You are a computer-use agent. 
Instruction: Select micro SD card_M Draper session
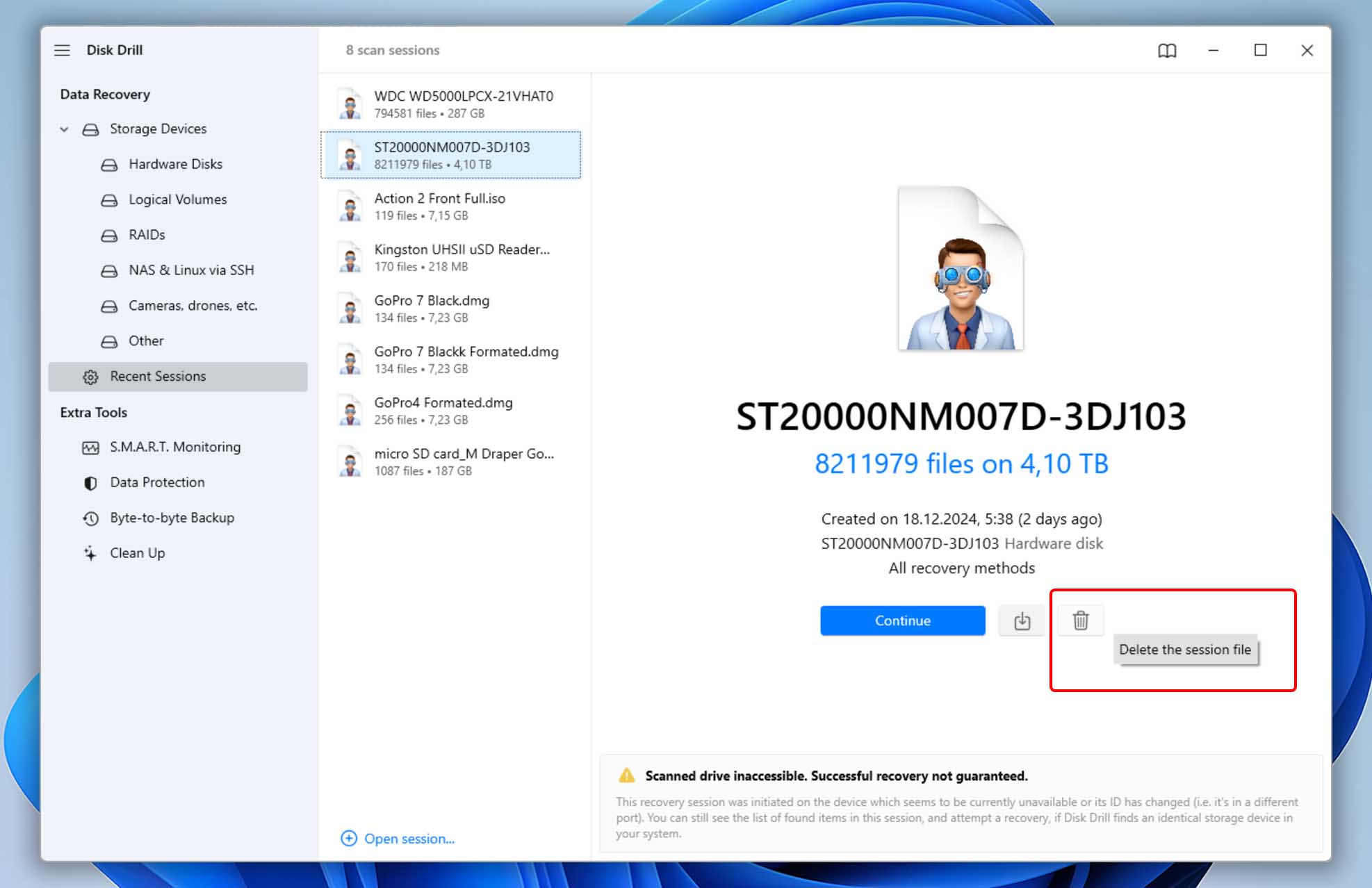click(x=450, y=461)
